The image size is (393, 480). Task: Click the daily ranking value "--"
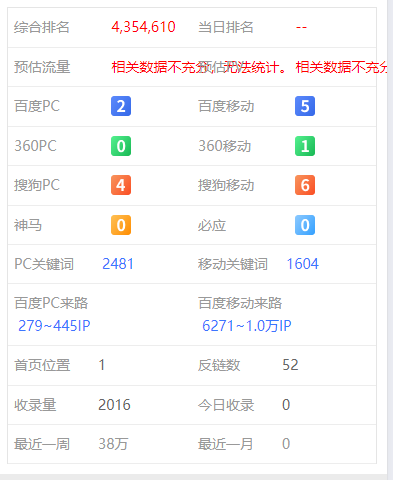[x=301, y=27]
